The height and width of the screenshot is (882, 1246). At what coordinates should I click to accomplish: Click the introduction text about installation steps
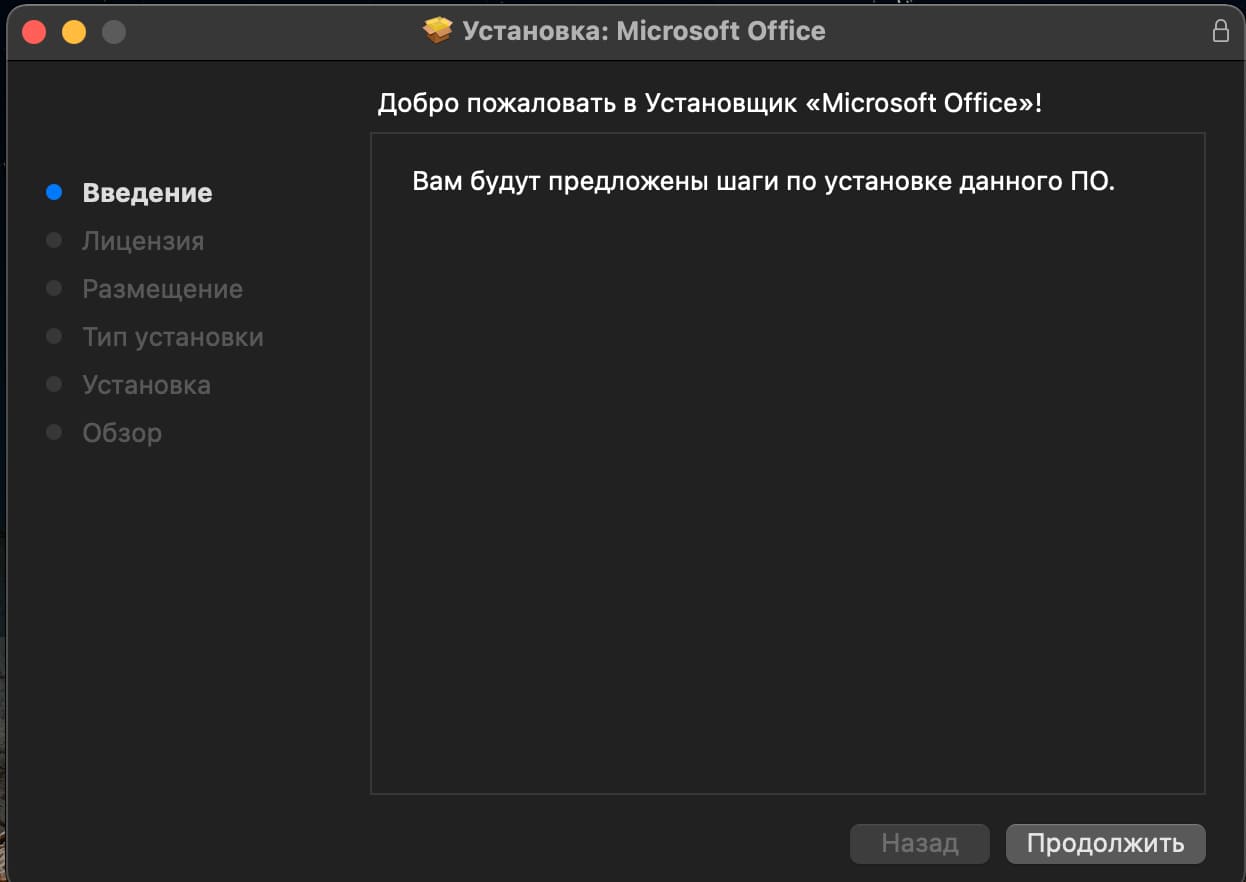(762, 183)
